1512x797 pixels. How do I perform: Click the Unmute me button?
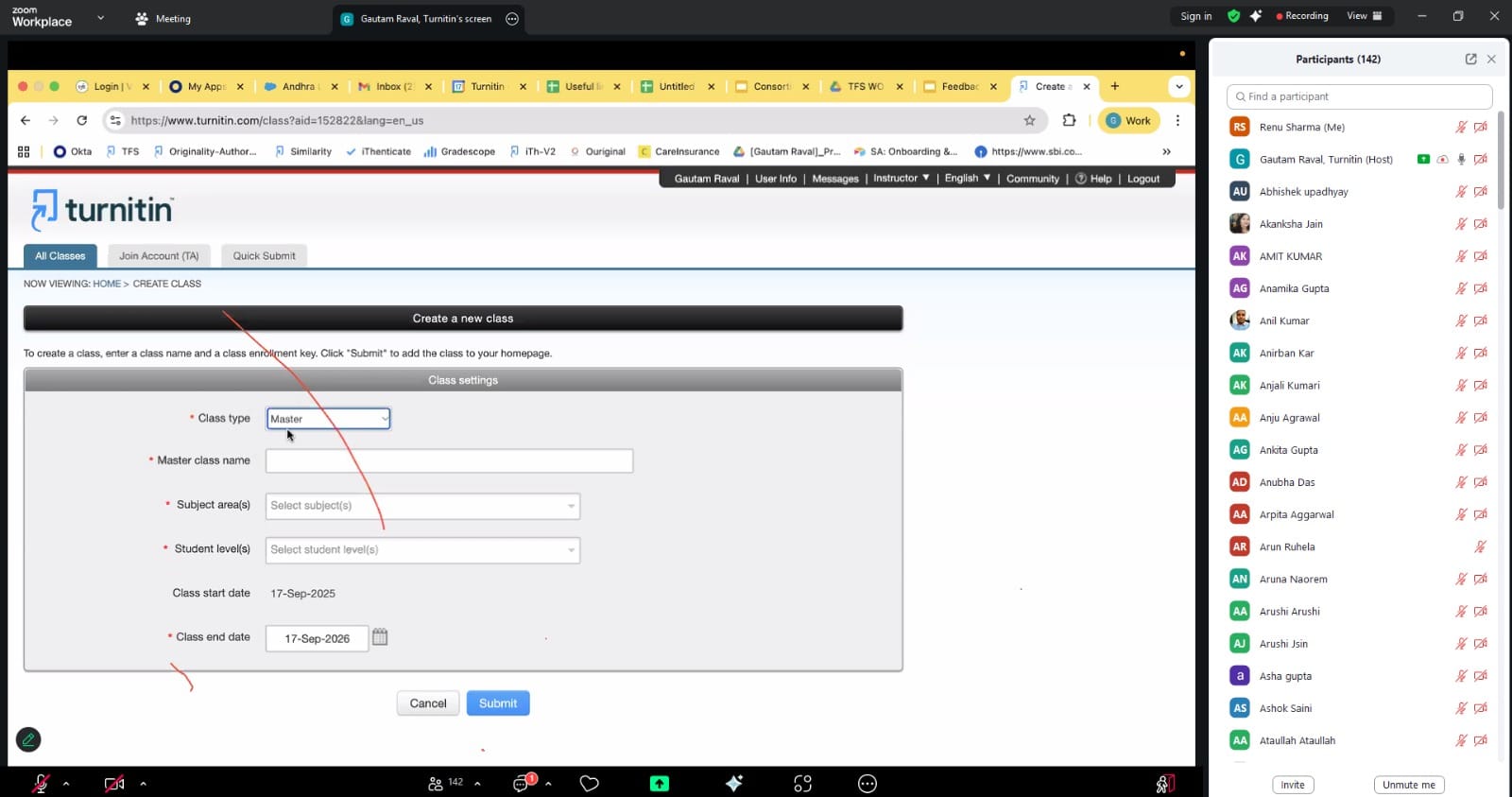1408,785
